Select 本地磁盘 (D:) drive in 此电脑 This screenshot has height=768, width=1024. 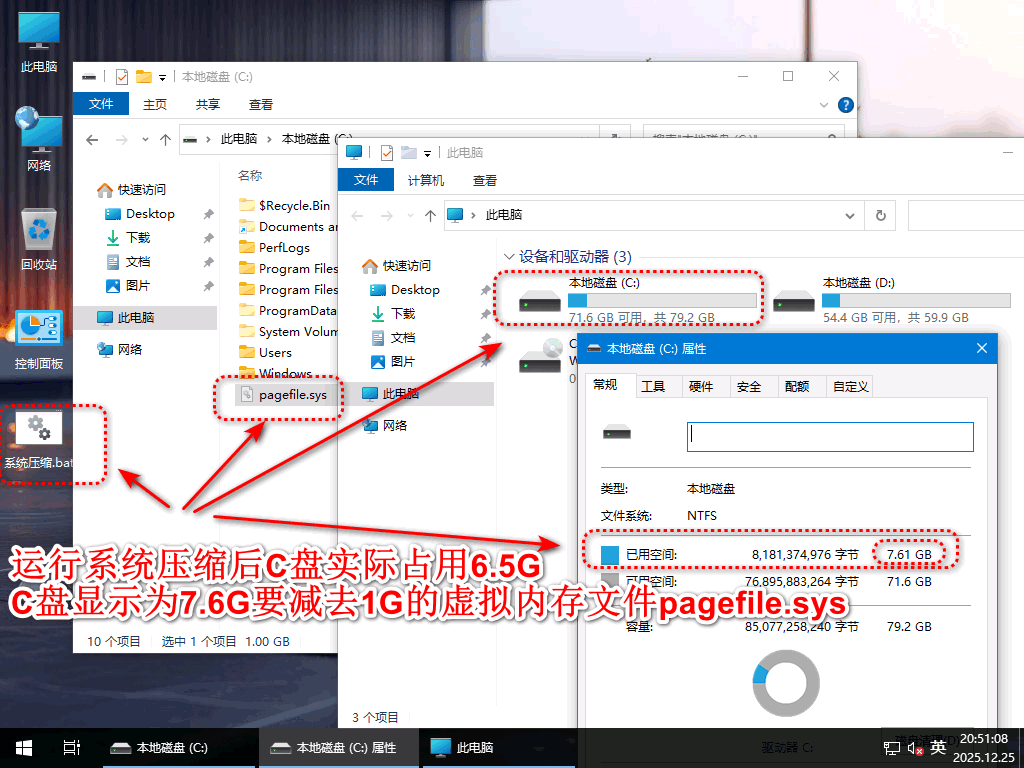[892, 300]
